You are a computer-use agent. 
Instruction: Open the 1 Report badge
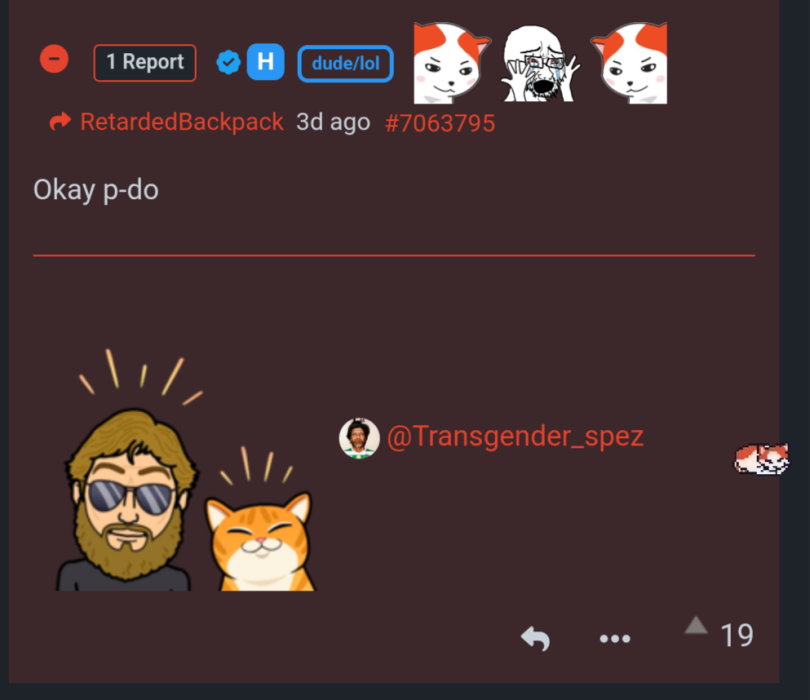click(145, 63)
